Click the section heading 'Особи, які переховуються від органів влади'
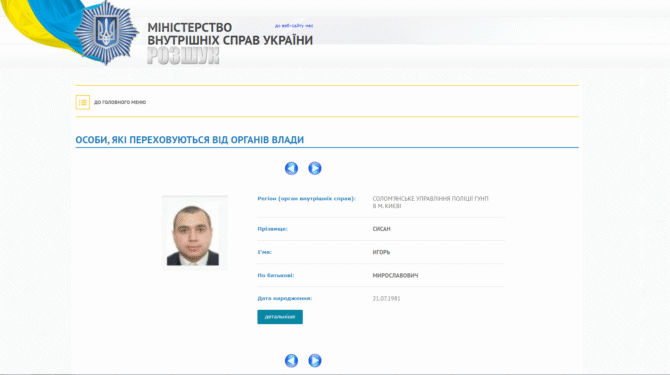Screen dimensions: 670x375 click(x=190, y=140)
